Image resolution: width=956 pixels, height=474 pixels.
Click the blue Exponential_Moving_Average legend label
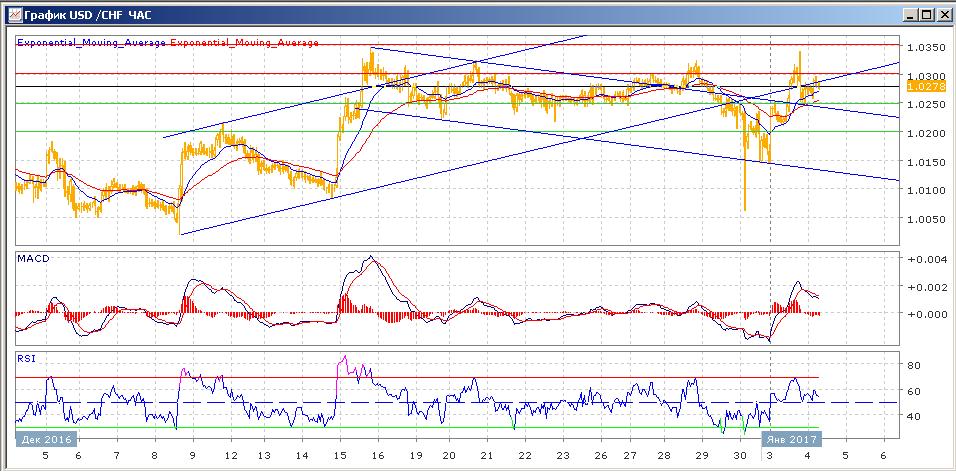(x=92, y=43)
